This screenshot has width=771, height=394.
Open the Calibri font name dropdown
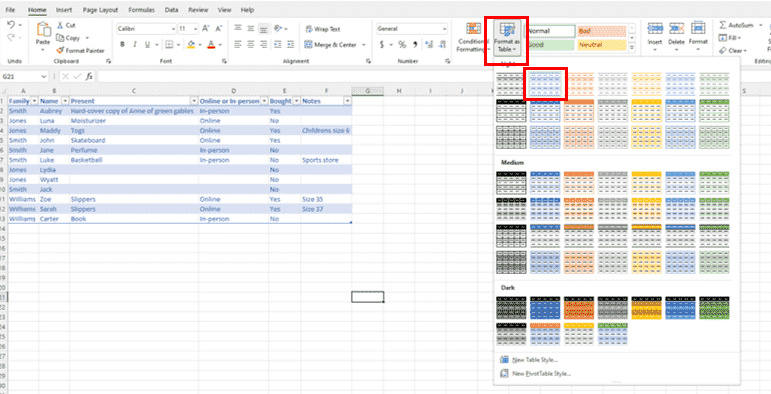[173, 29]
